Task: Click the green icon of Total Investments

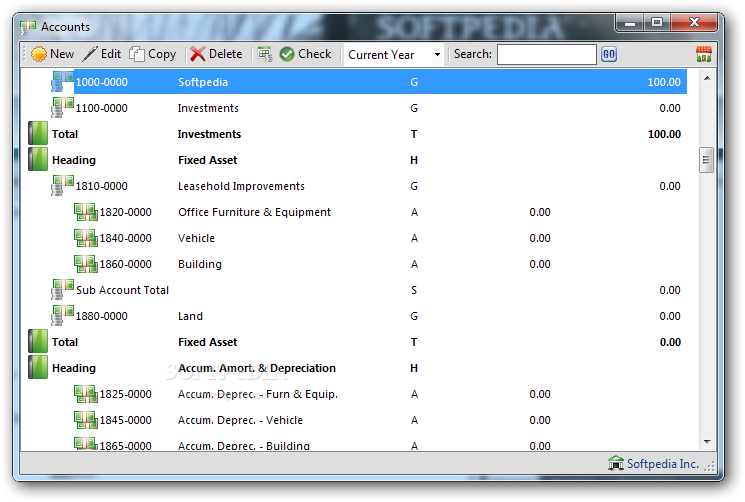Action: tap(38, 133)
